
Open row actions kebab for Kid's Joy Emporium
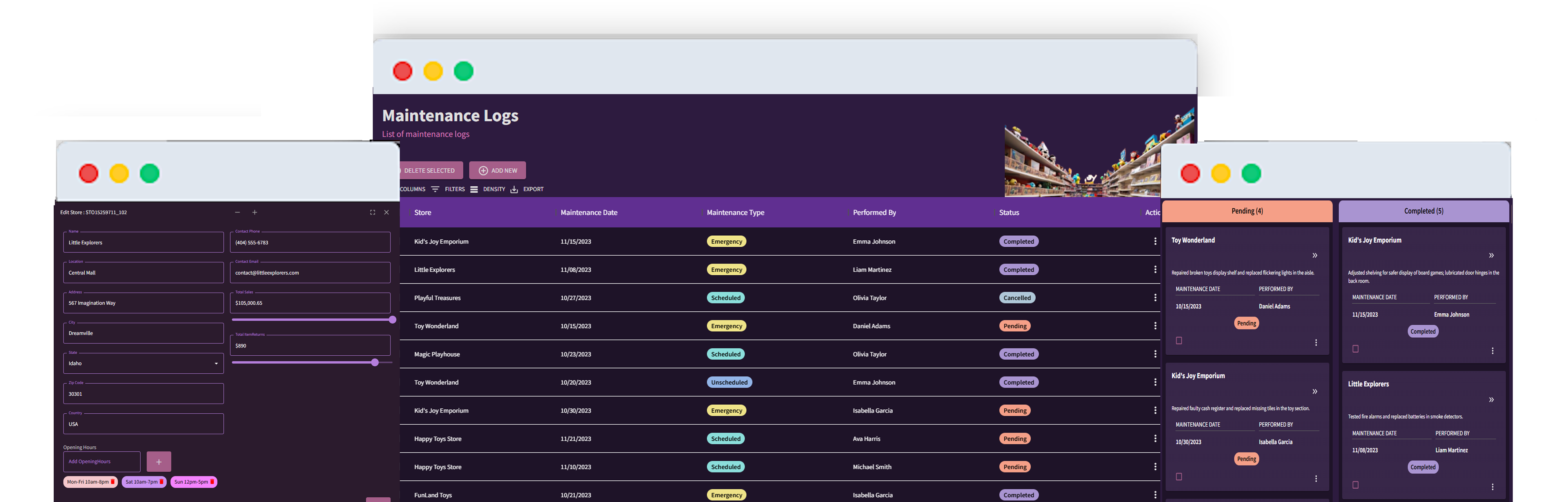click(1155, 241)
